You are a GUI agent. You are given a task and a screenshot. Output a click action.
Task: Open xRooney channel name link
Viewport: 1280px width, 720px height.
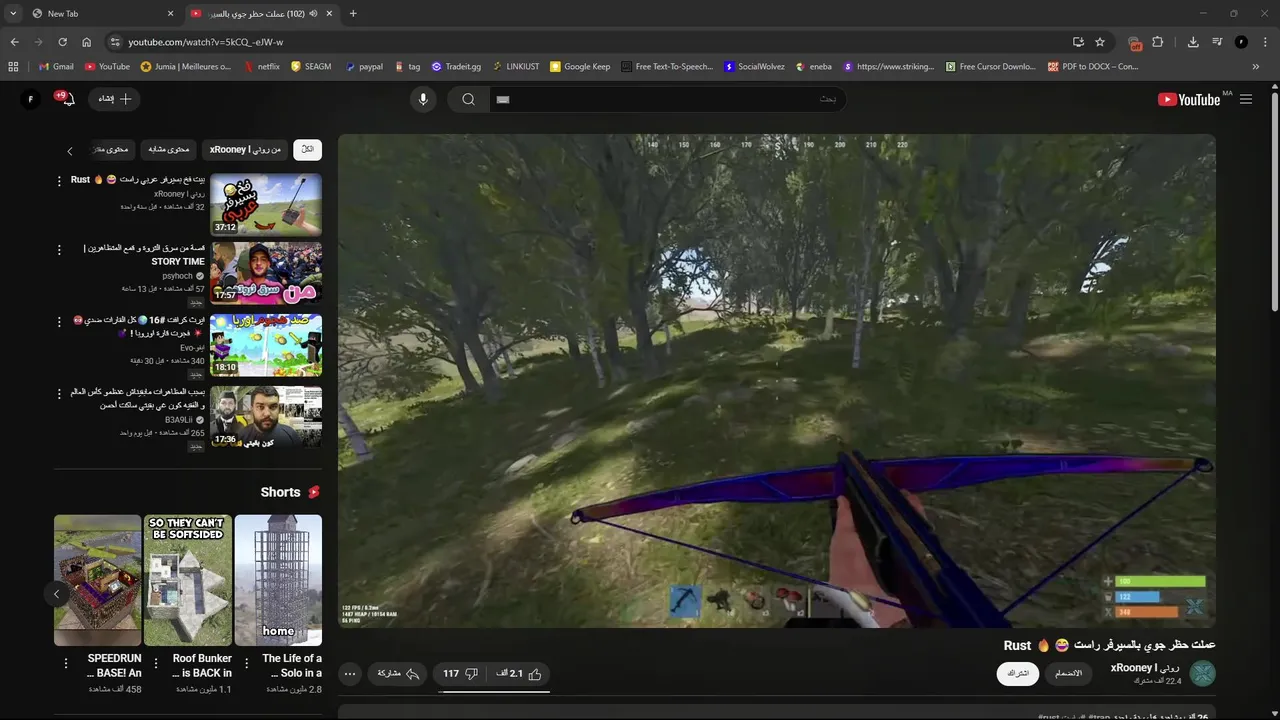(x=1145, y=667)
